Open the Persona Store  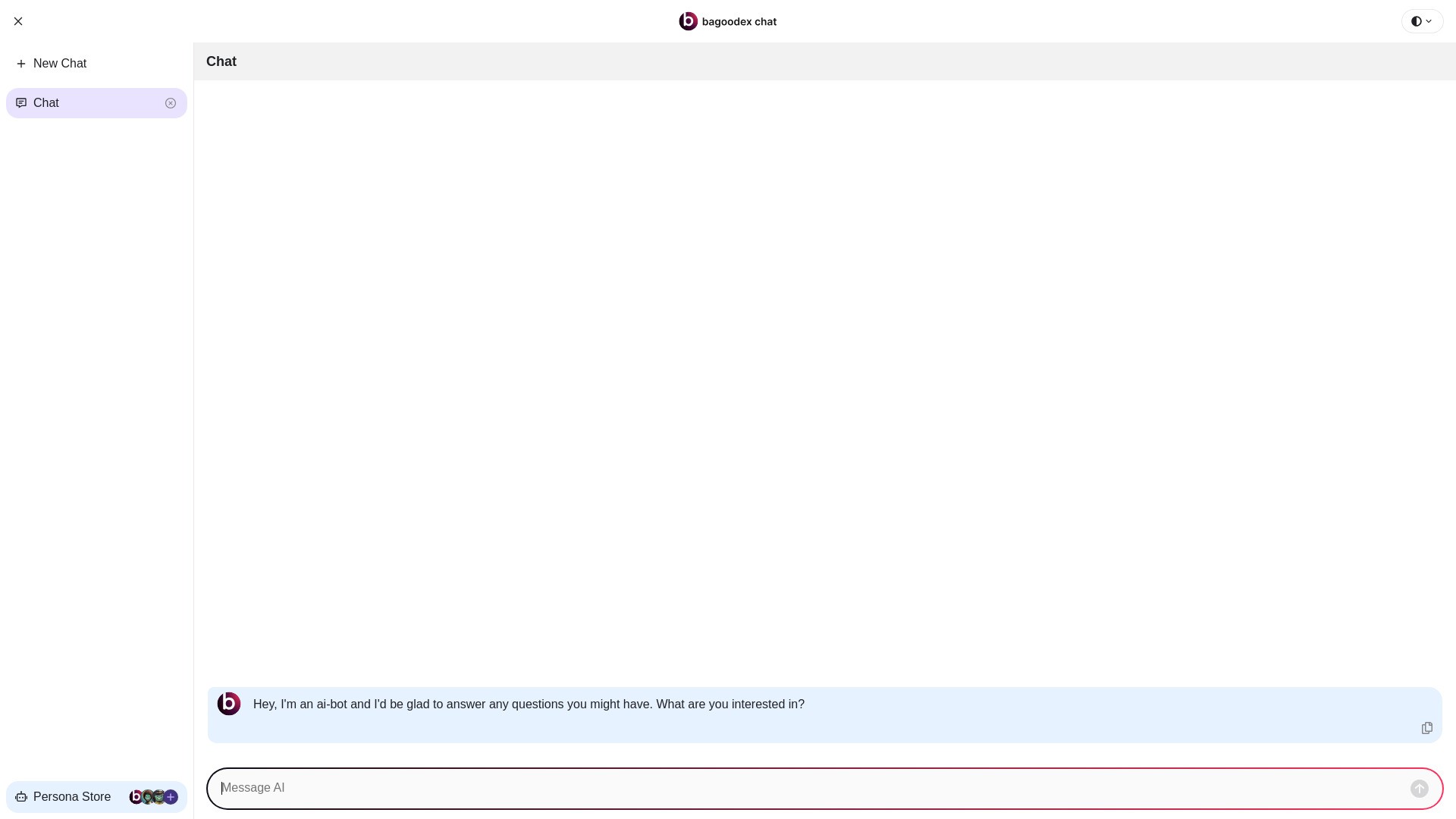(72, 797)
